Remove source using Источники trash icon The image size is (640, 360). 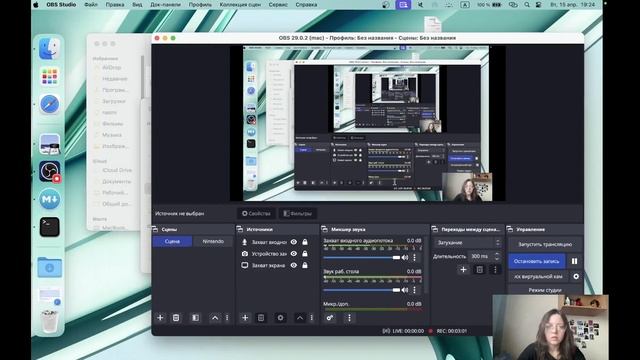(261, 318)
